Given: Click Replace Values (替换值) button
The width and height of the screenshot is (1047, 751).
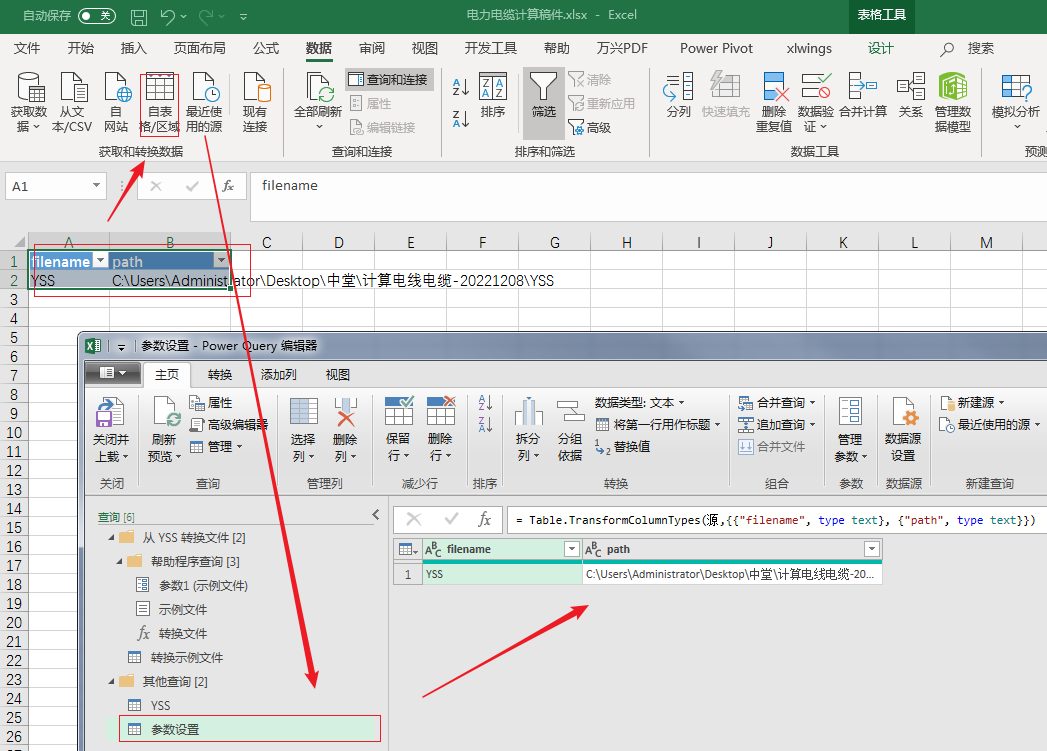Looking at the screenshot, I should tap(622, 447).
